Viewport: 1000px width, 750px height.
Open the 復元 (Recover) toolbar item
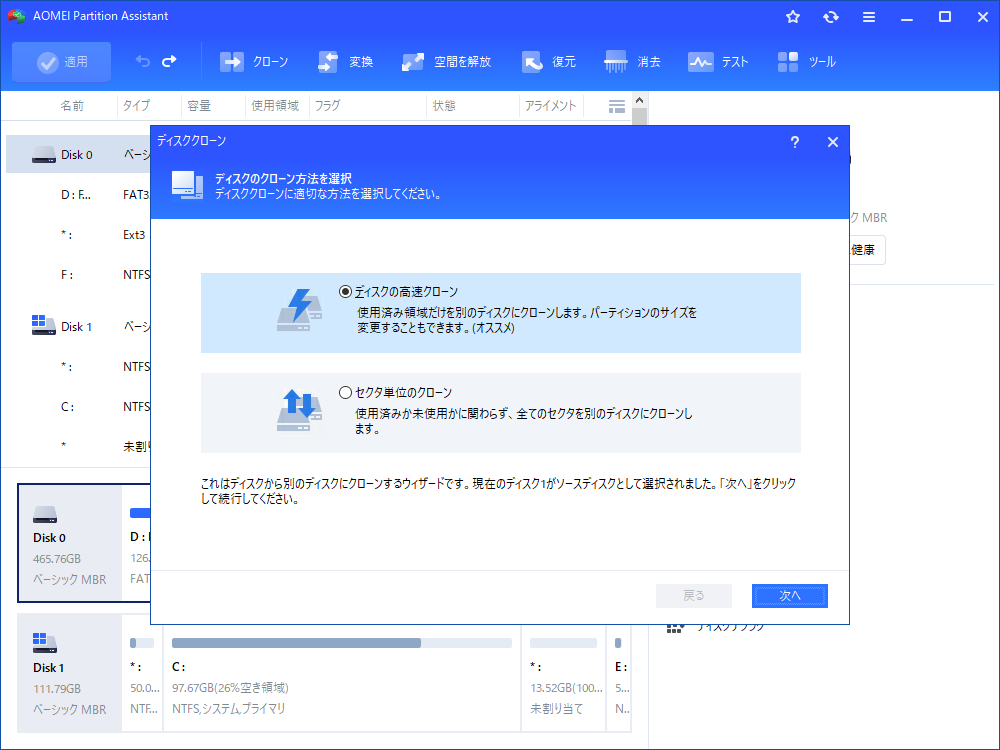[548, 62]
